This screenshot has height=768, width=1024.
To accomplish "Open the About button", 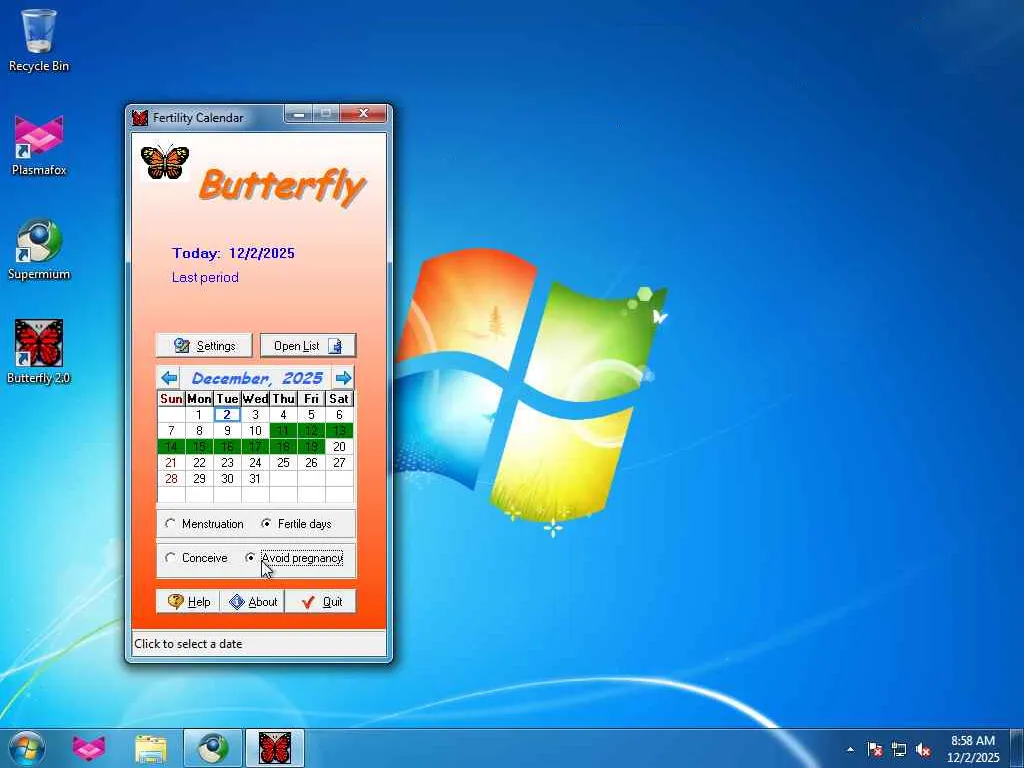I will coord(252,601).
